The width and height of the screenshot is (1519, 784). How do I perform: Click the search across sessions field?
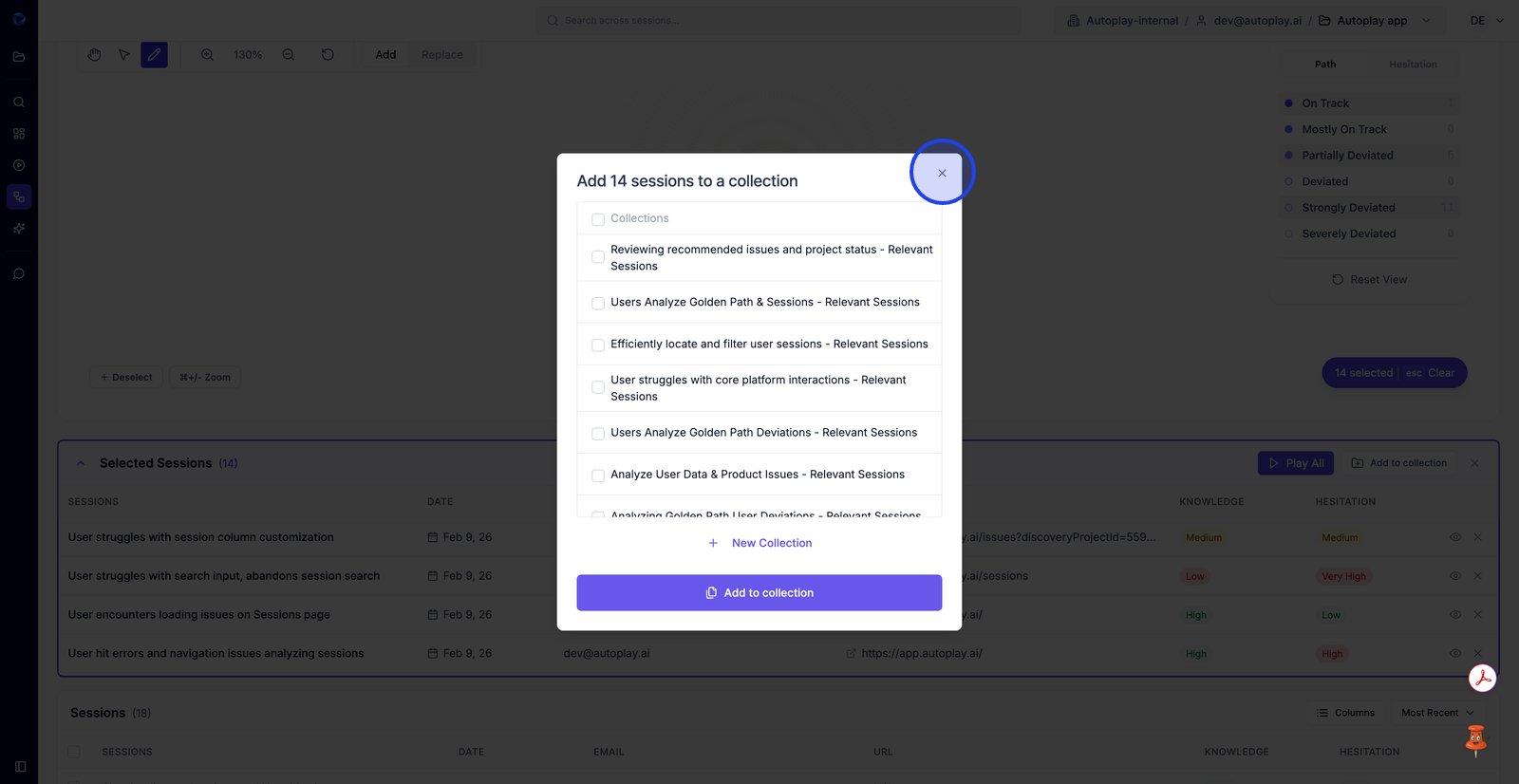pyautogui.click(x=778, y=21)
